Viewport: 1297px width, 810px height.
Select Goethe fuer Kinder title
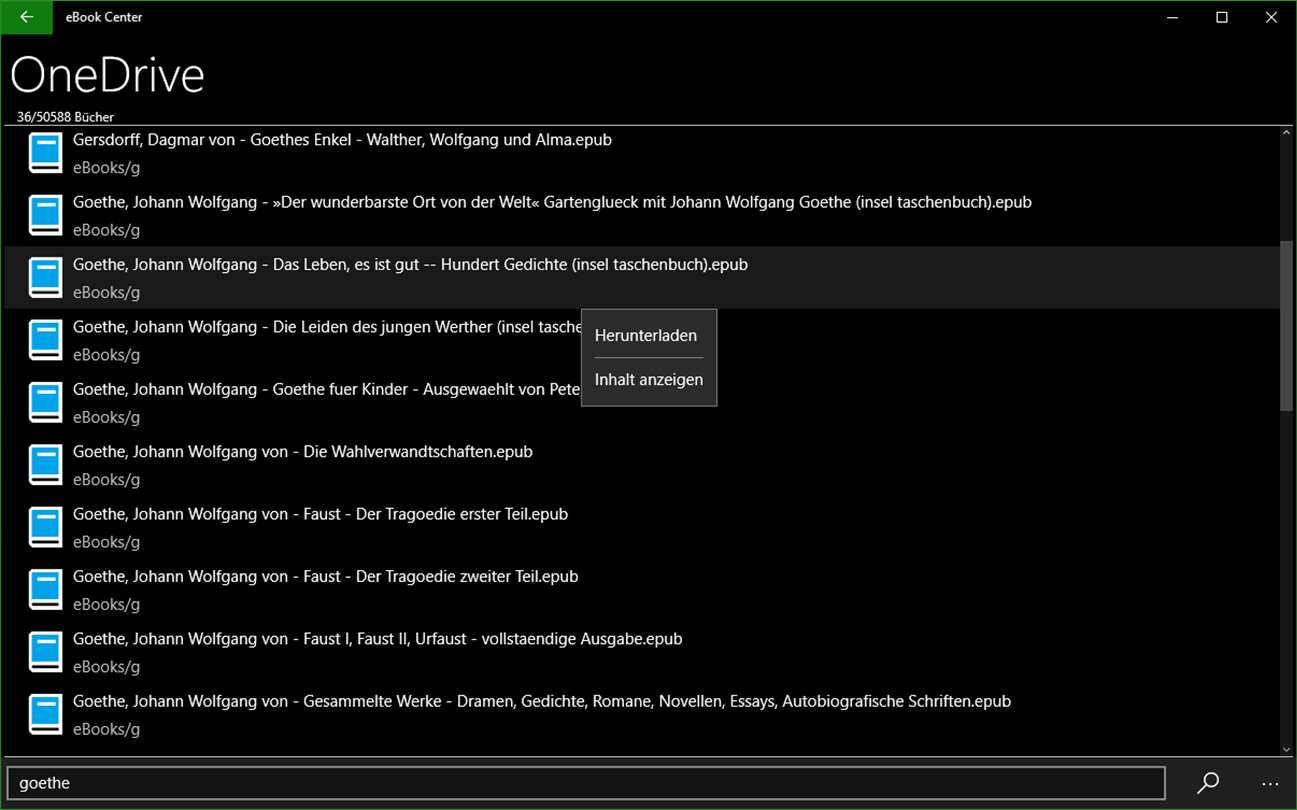[x=327, y=389]
